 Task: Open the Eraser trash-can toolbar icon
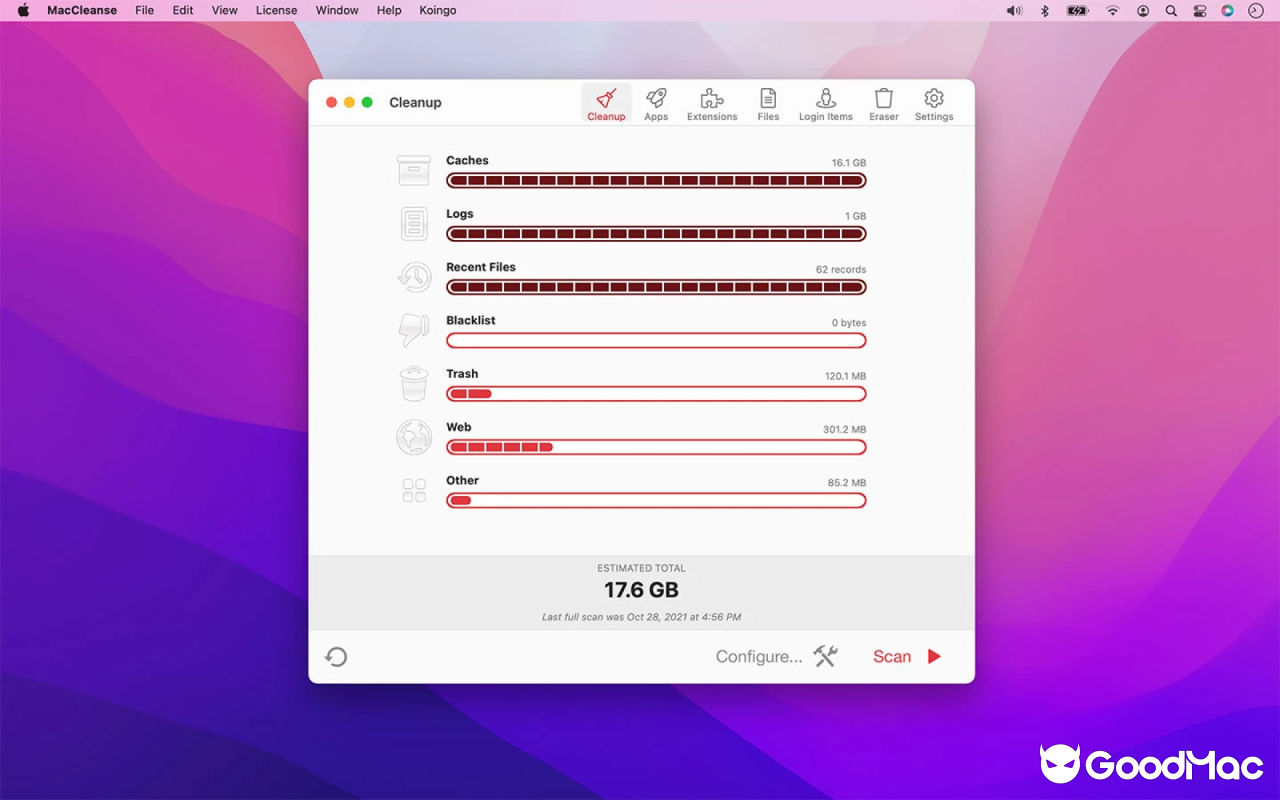(883, 100)
